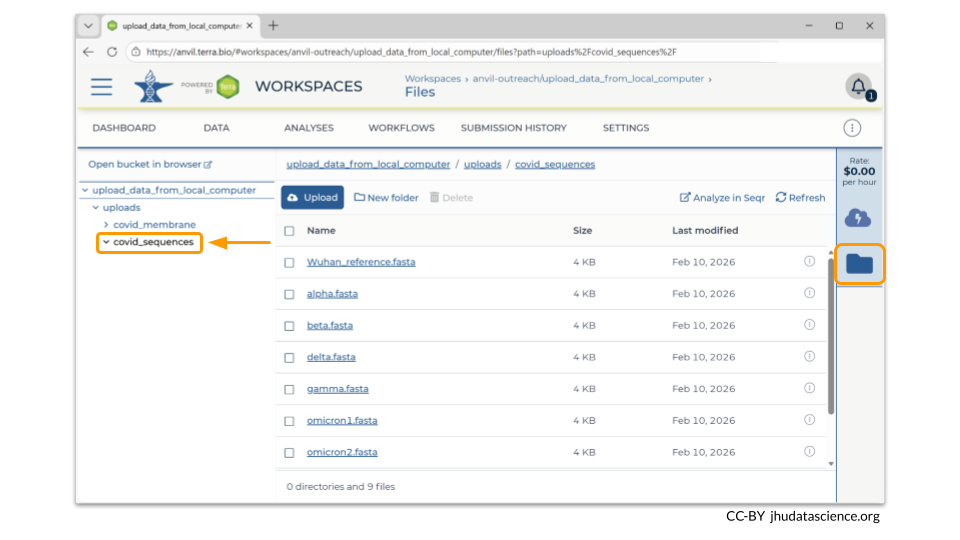Click the browser address bar URL
Image resolution: width=960 pixels, height=540 pixels.
pos(411,52)
